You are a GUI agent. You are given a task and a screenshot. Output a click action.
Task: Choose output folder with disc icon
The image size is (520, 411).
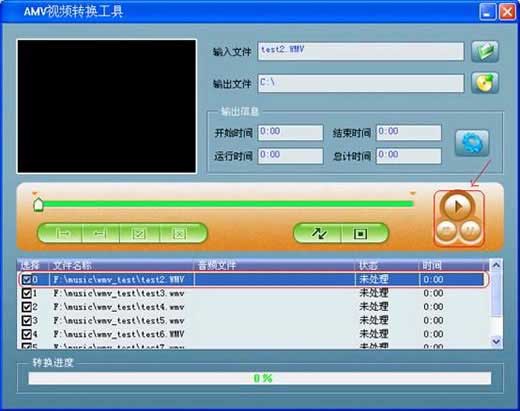[485, 83]
